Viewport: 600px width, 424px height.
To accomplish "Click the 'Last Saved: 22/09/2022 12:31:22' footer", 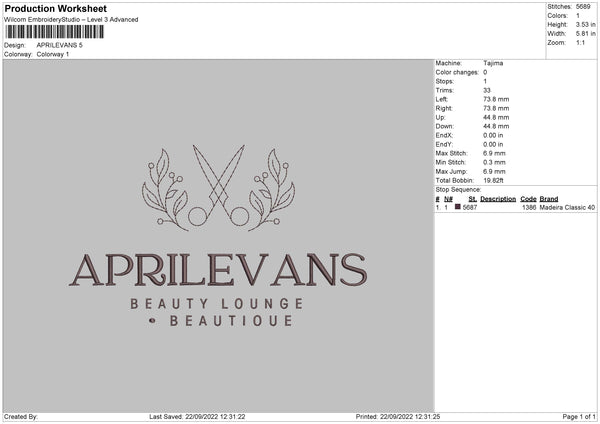I will [x=197, y=417].
